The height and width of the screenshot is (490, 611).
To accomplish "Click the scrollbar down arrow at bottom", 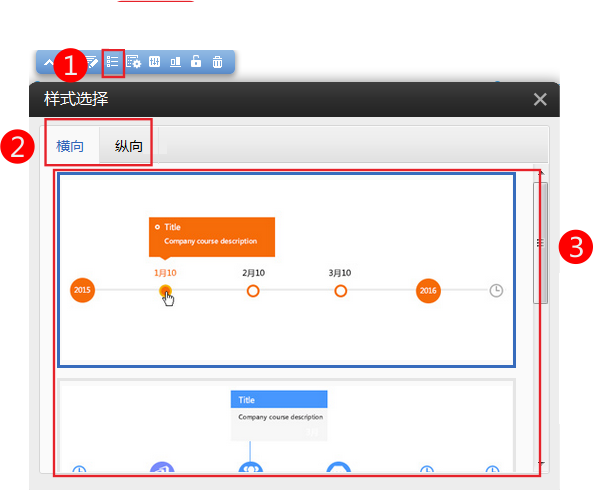I will tap(540, 464).
